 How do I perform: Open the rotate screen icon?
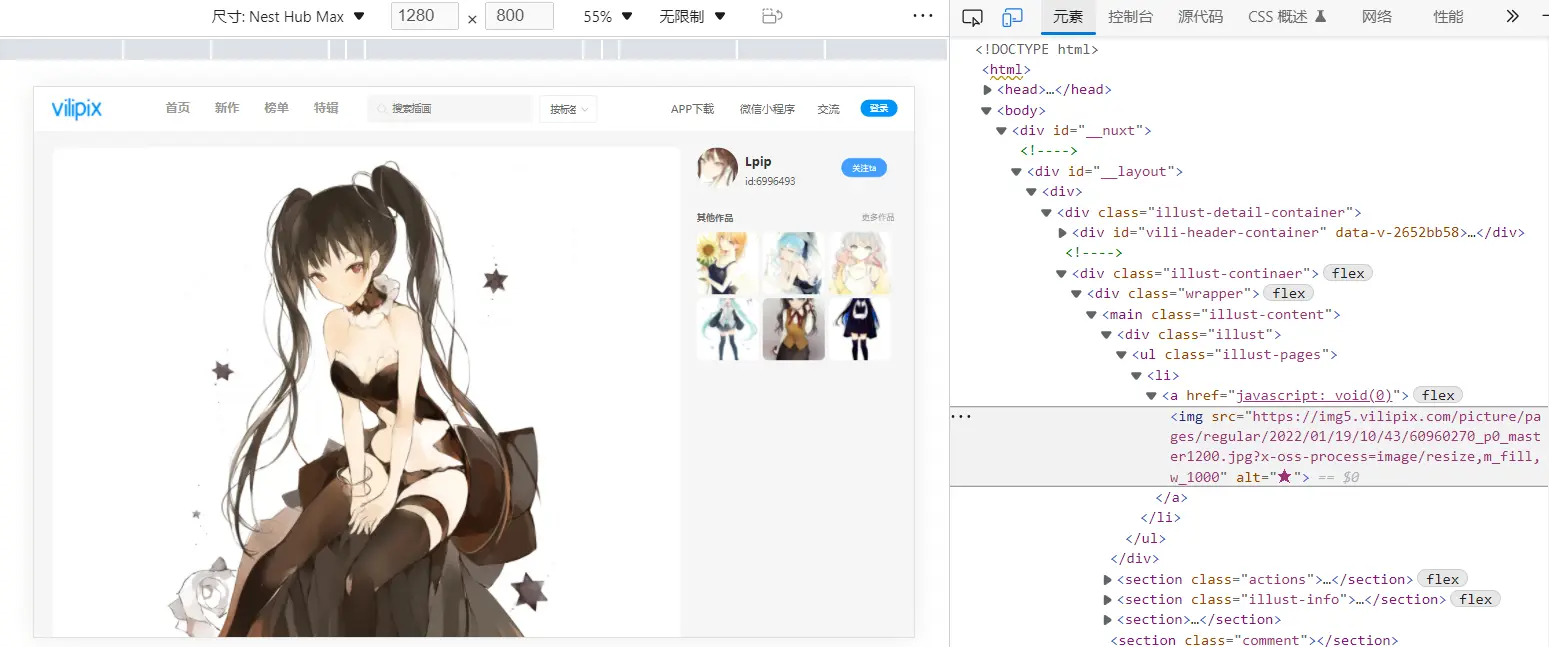coord(771,16)
